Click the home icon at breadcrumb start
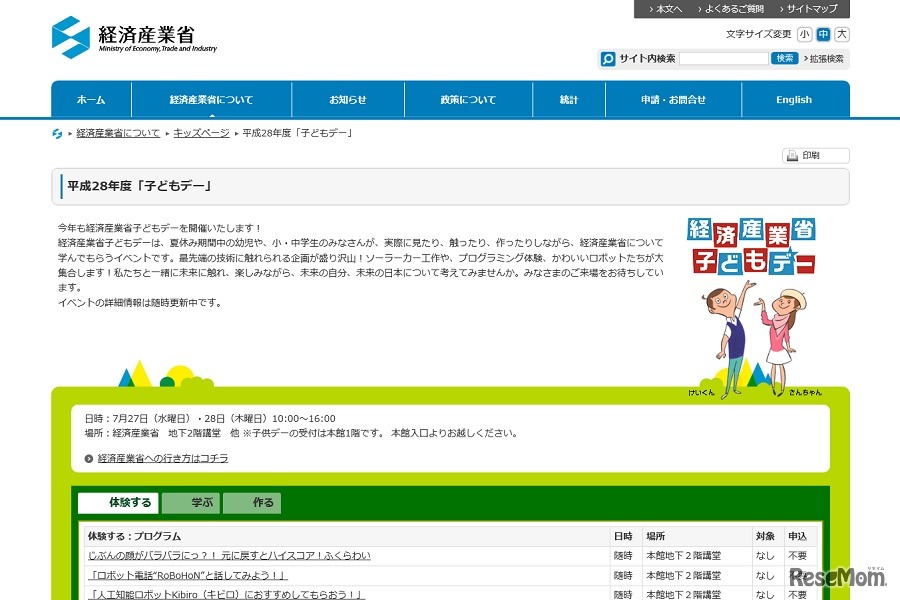Image resolution: width=900 pixels, height=600 pixels. [x=57, y=131]
